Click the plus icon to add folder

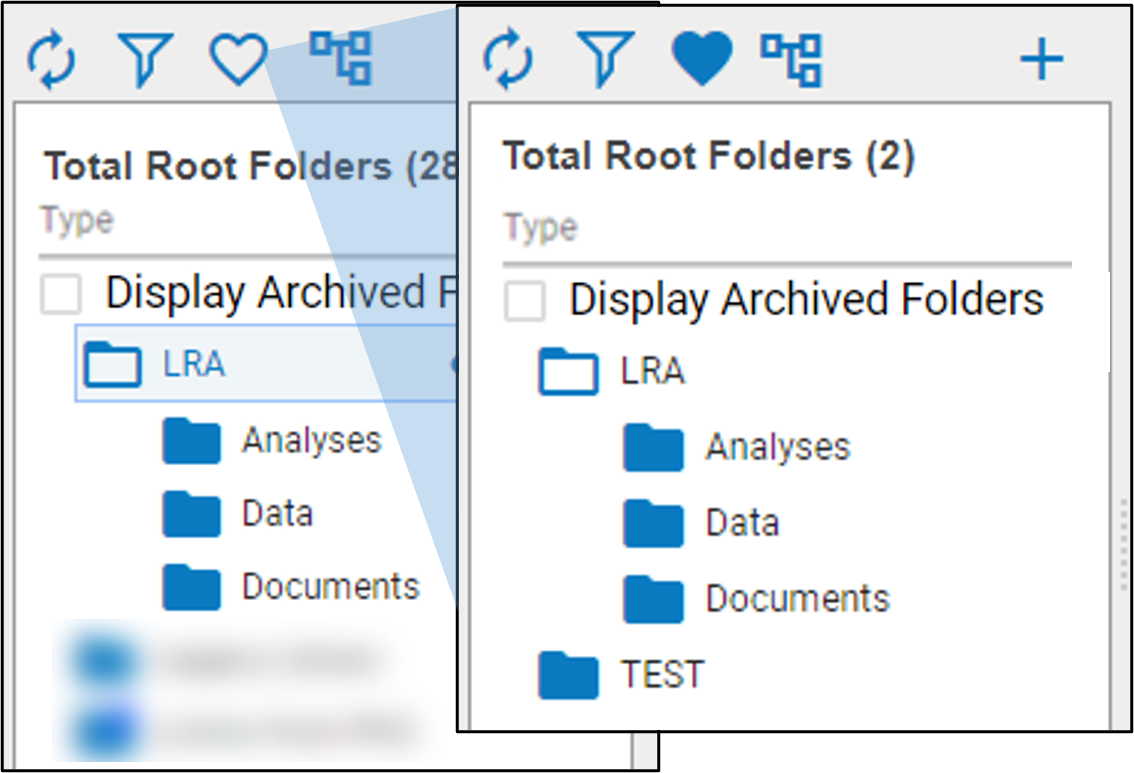[x=1041, y=60]
